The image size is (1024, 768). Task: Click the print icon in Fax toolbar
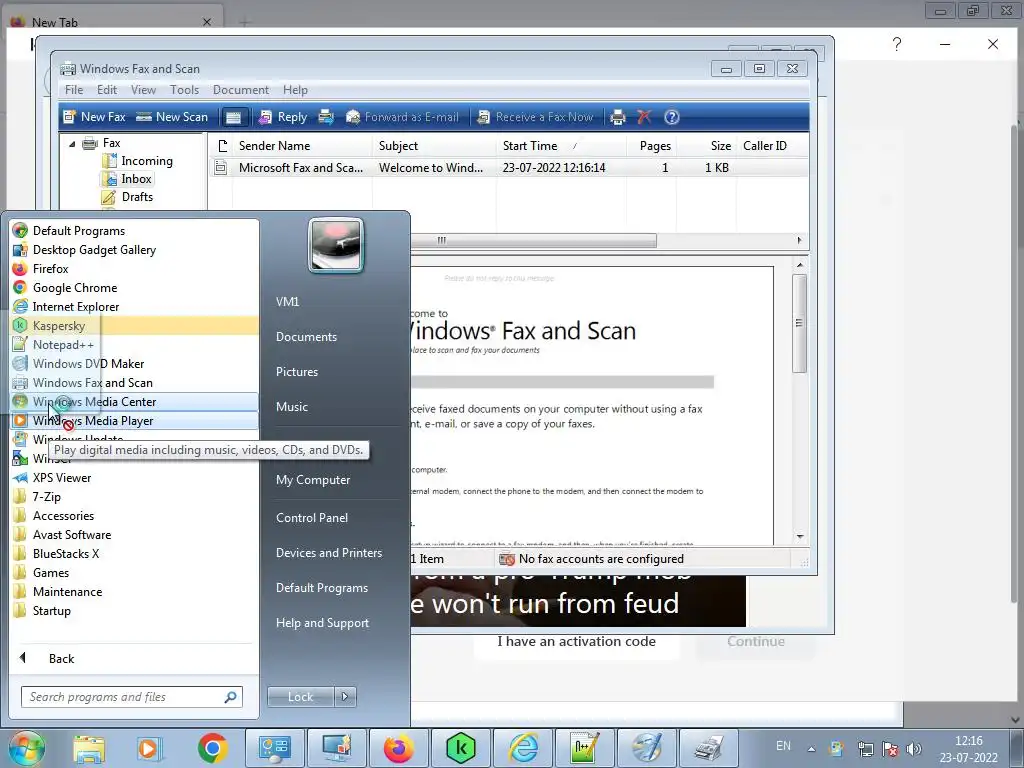tap(617, 117)
